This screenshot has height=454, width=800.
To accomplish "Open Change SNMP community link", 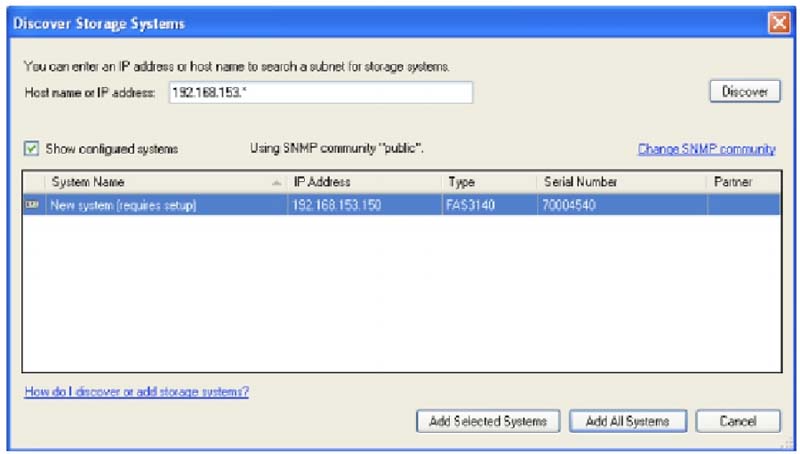I will [x=707, y=149].
